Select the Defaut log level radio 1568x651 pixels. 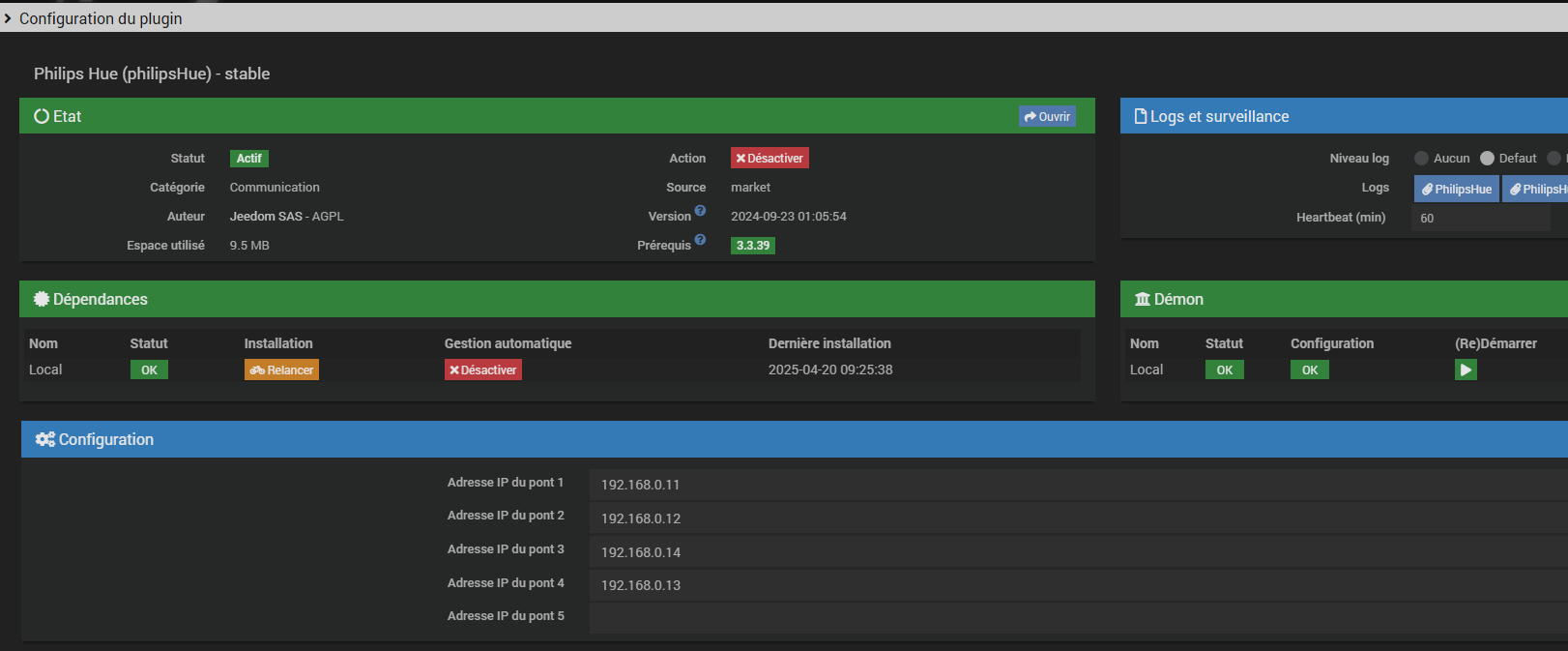[1487, 159]
